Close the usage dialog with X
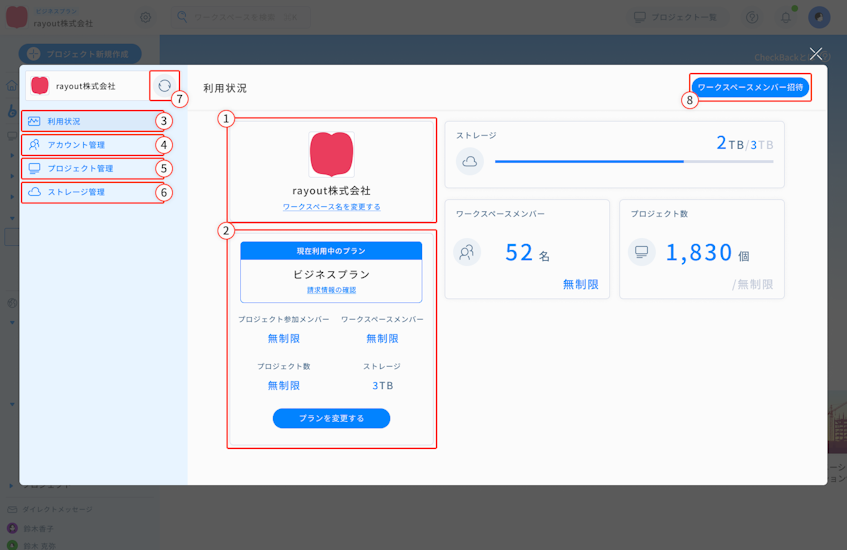The image size is (847, 550). pyautogui.click(x=816, y=53)
